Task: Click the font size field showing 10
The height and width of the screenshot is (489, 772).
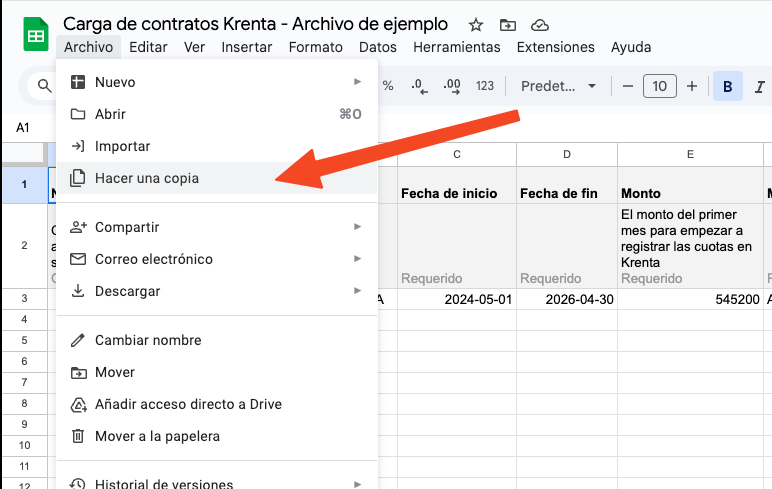Action: [x=659, y=86]
